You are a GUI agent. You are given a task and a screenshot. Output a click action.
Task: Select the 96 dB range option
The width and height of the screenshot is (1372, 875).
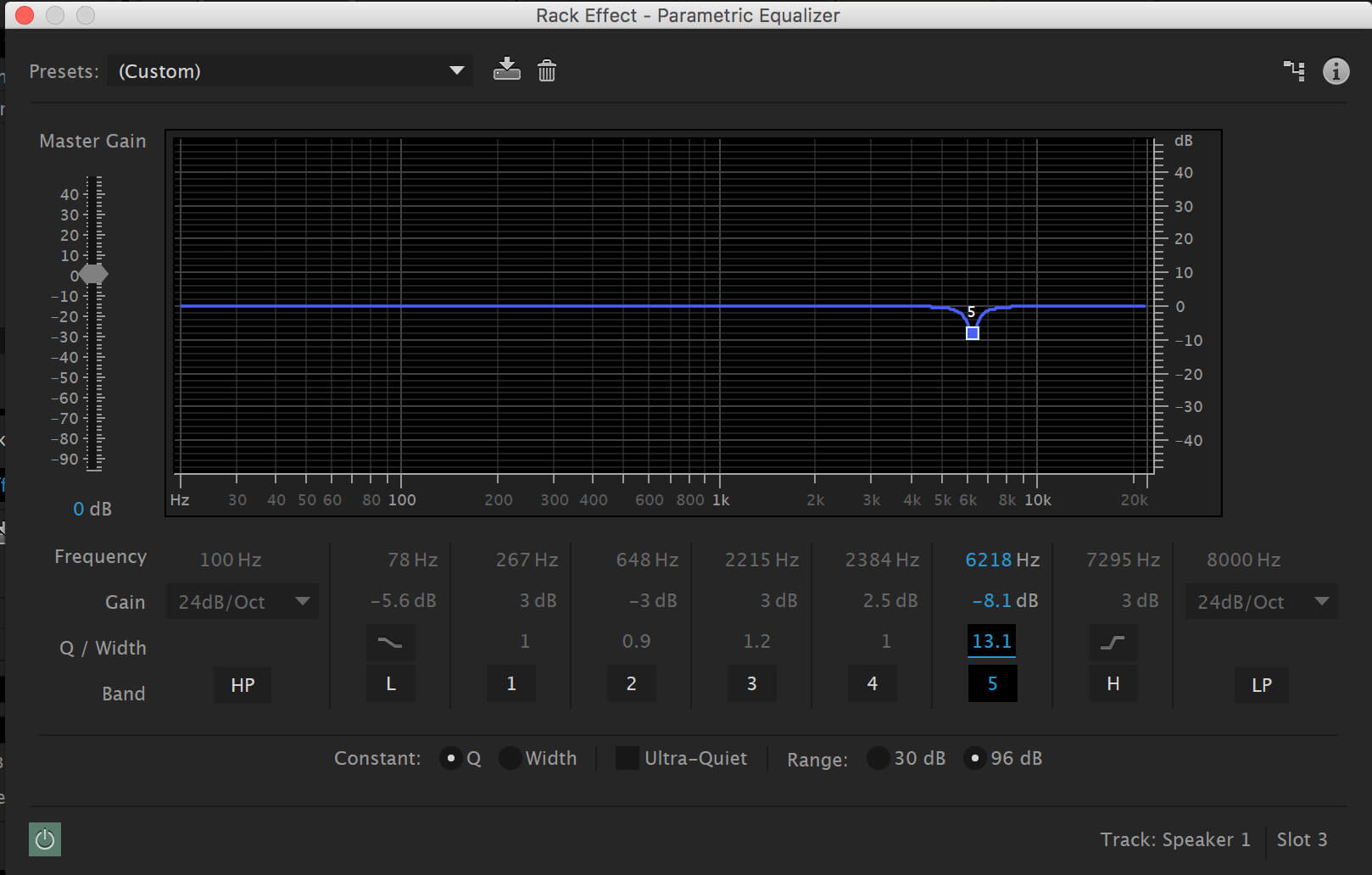tap(974, 758)
